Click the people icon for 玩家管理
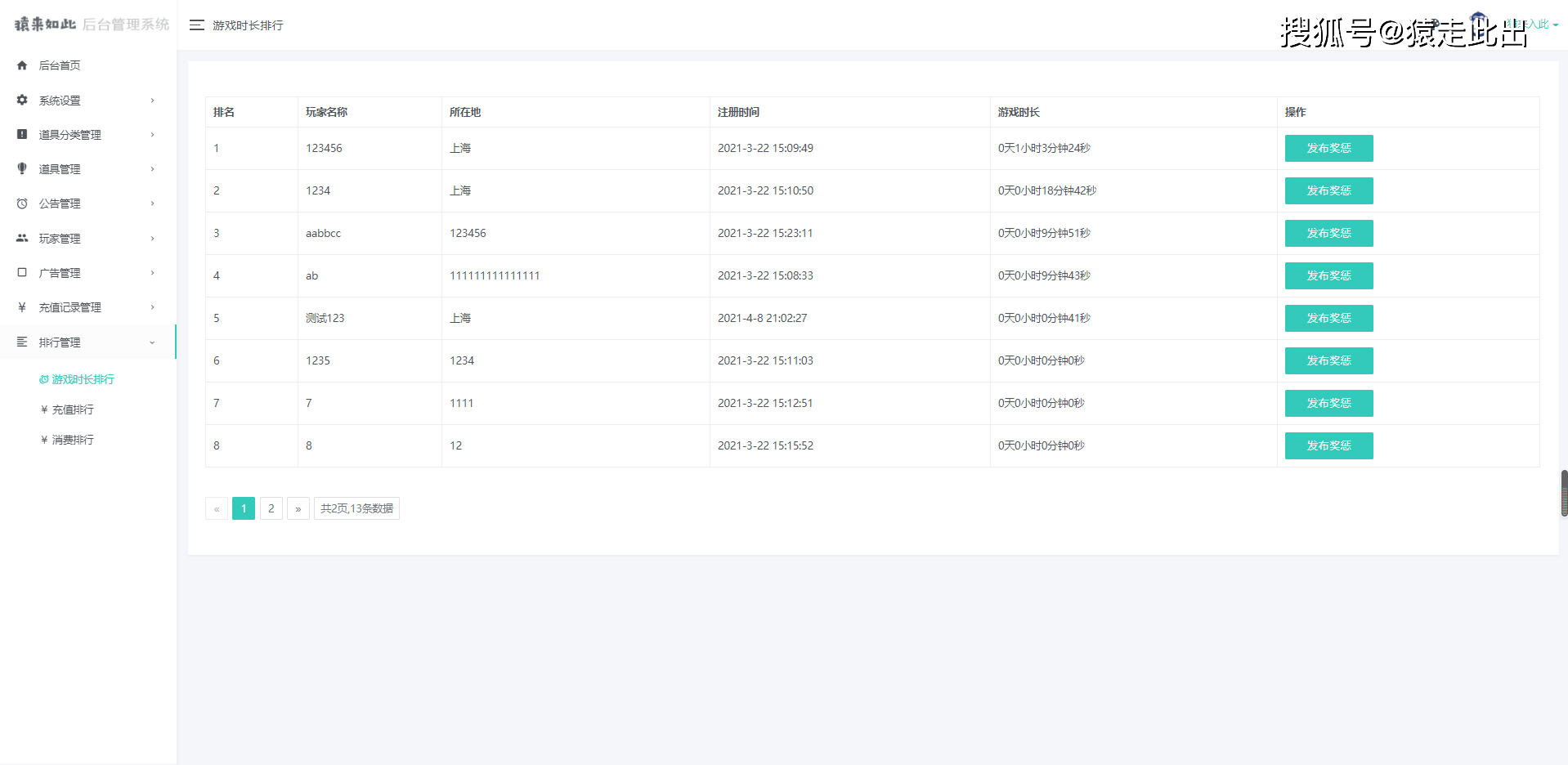Image resolution: width=1568 pixels, height=765 pixels. pos(22,238)
